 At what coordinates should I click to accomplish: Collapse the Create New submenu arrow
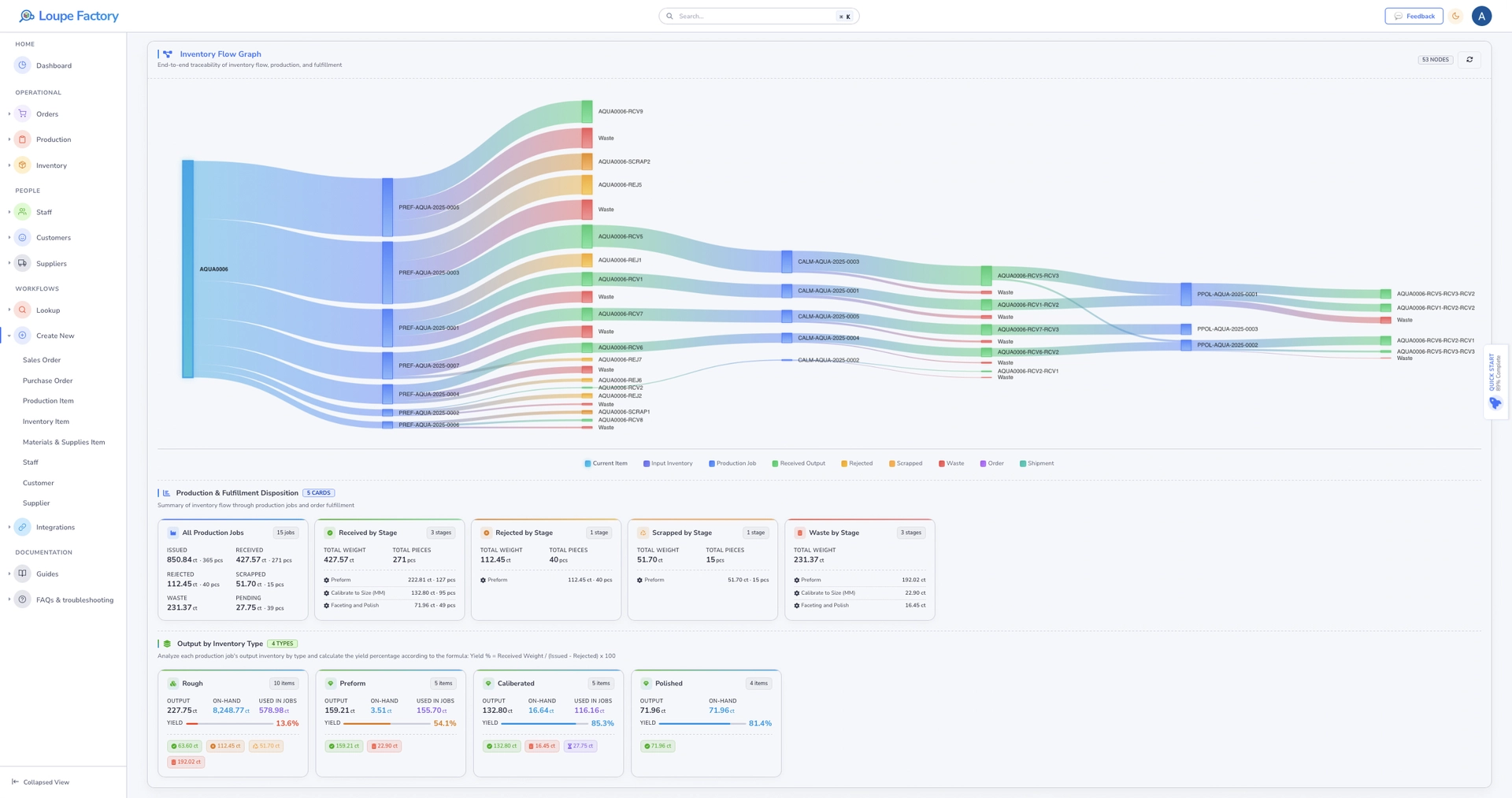pos(9,336)
